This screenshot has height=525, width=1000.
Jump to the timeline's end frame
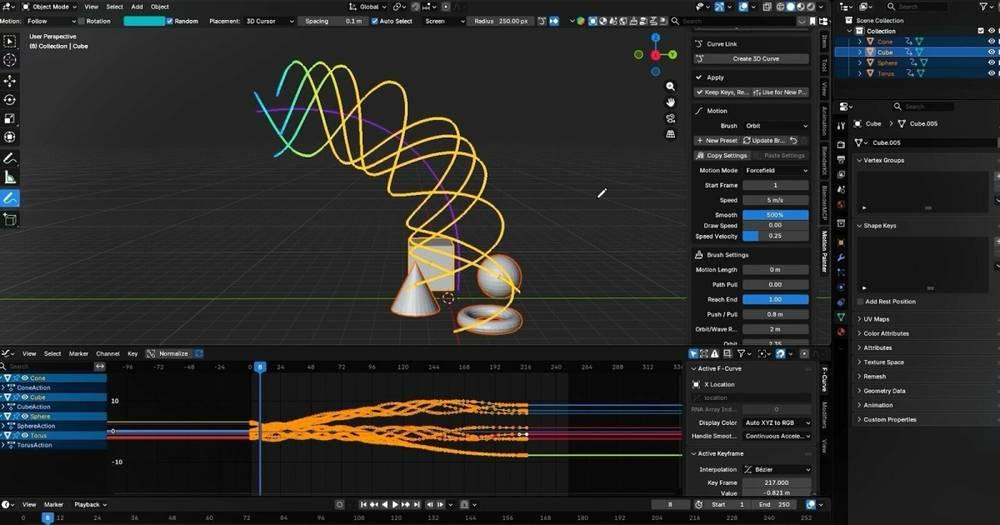(x=416, y=505)
